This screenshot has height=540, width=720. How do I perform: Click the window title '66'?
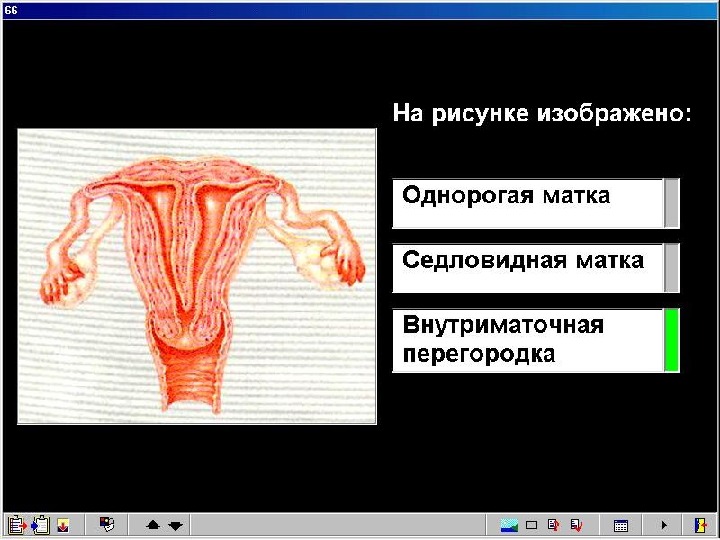10,10
